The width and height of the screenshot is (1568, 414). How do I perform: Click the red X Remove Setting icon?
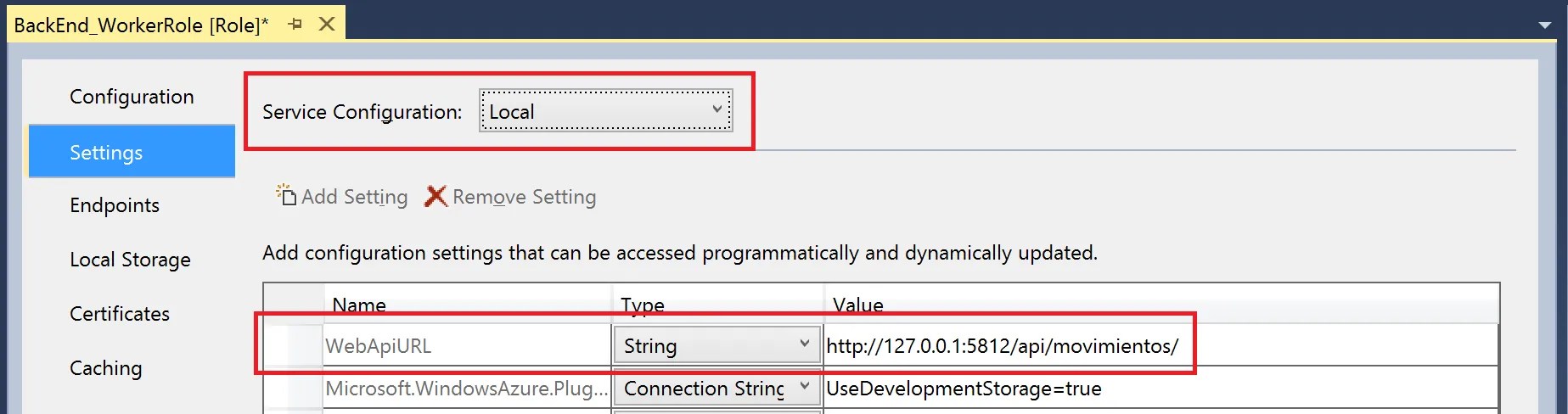click(x=436, y=196)
